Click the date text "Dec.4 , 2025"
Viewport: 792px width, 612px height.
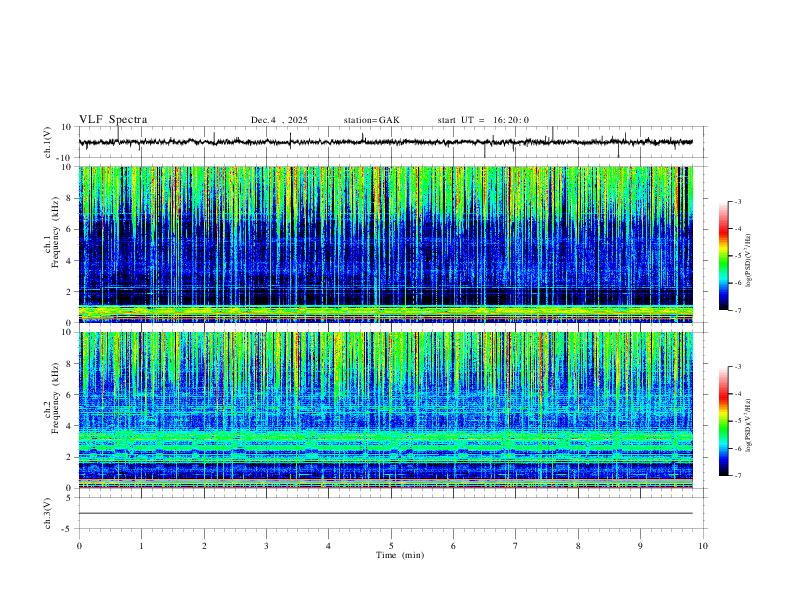point(279,120)
